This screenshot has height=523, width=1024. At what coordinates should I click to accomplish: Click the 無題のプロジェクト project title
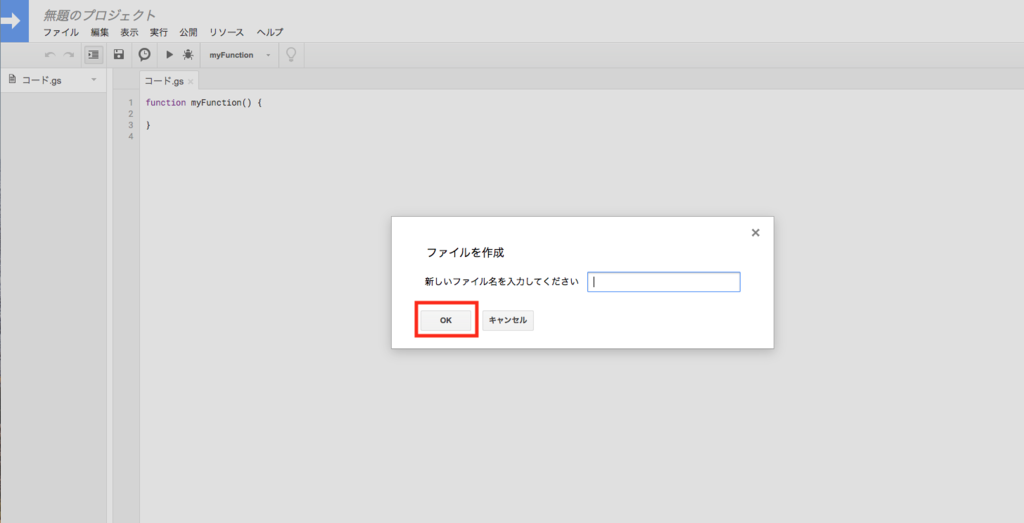(99, 15)
